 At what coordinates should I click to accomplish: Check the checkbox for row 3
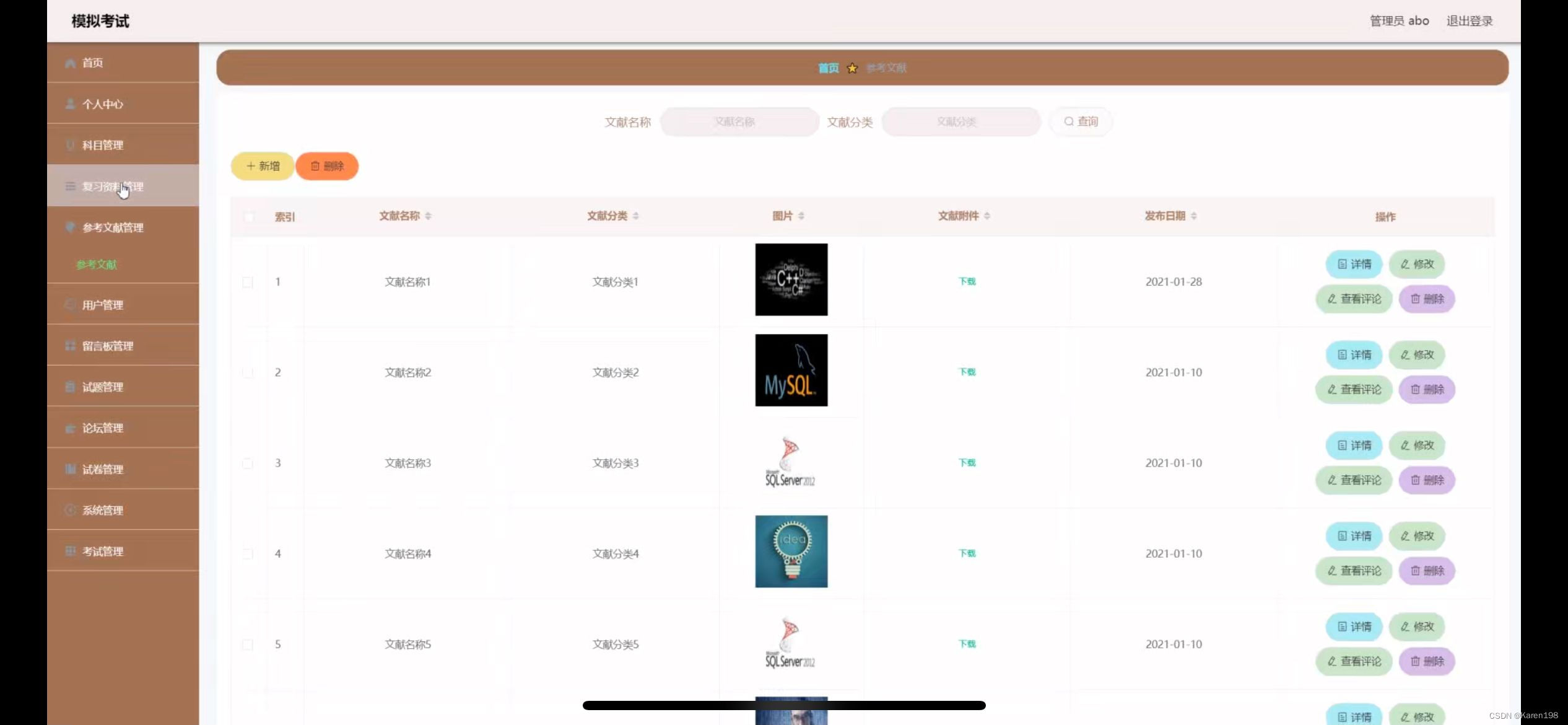[248, 463]
